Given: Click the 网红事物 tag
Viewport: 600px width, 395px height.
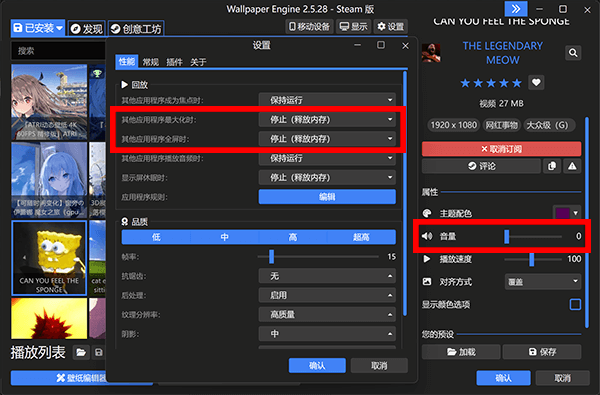Looking at the screenshot, I should (x=501, y=125).
